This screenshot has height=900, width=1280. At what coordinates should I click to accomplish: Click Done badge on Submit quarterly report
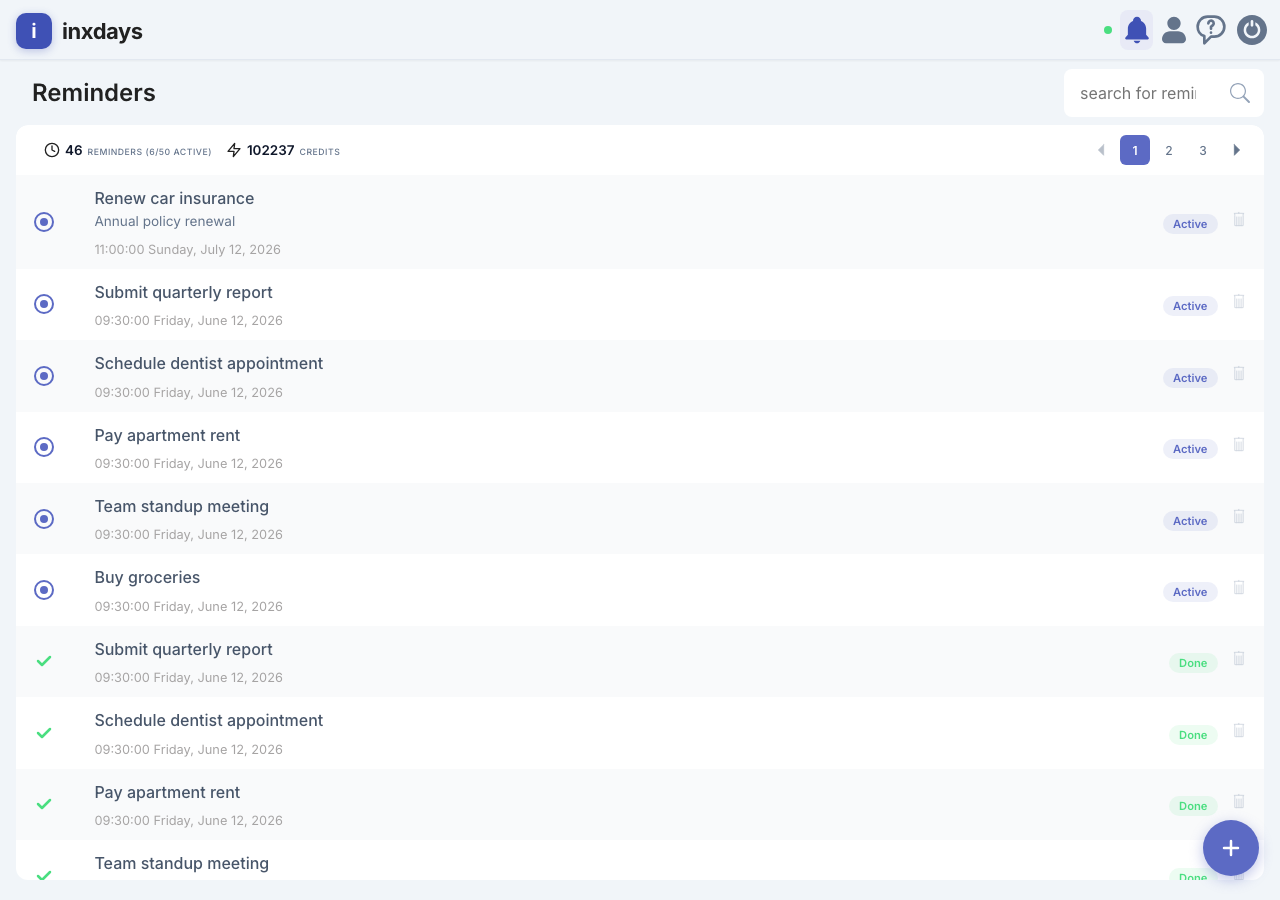pyautogui.click(x=1193, y=663)
